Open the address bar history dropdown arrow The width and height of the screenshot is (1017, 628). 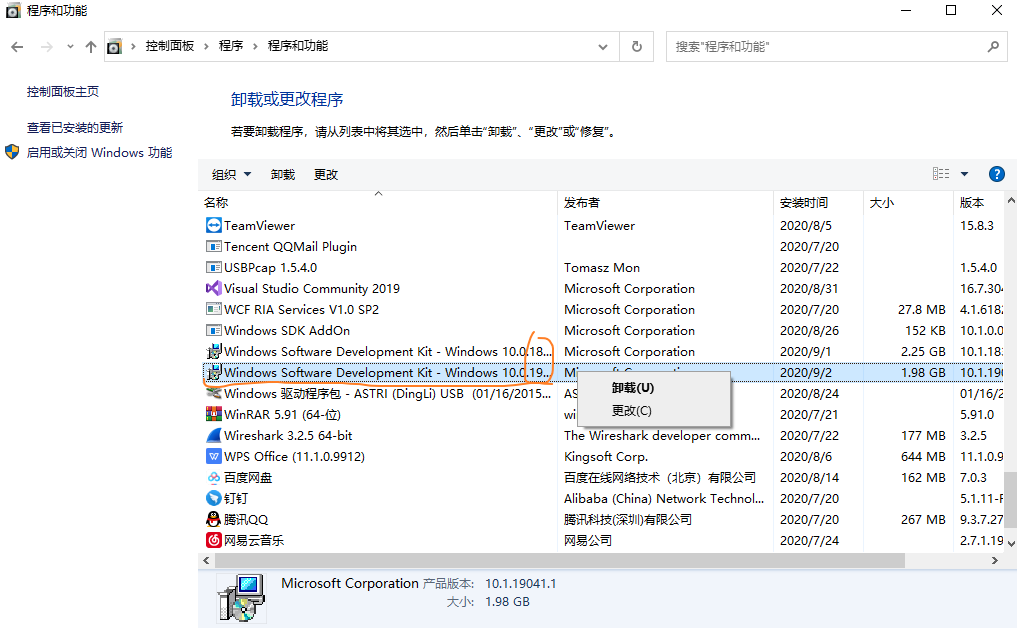coord(602,46)
